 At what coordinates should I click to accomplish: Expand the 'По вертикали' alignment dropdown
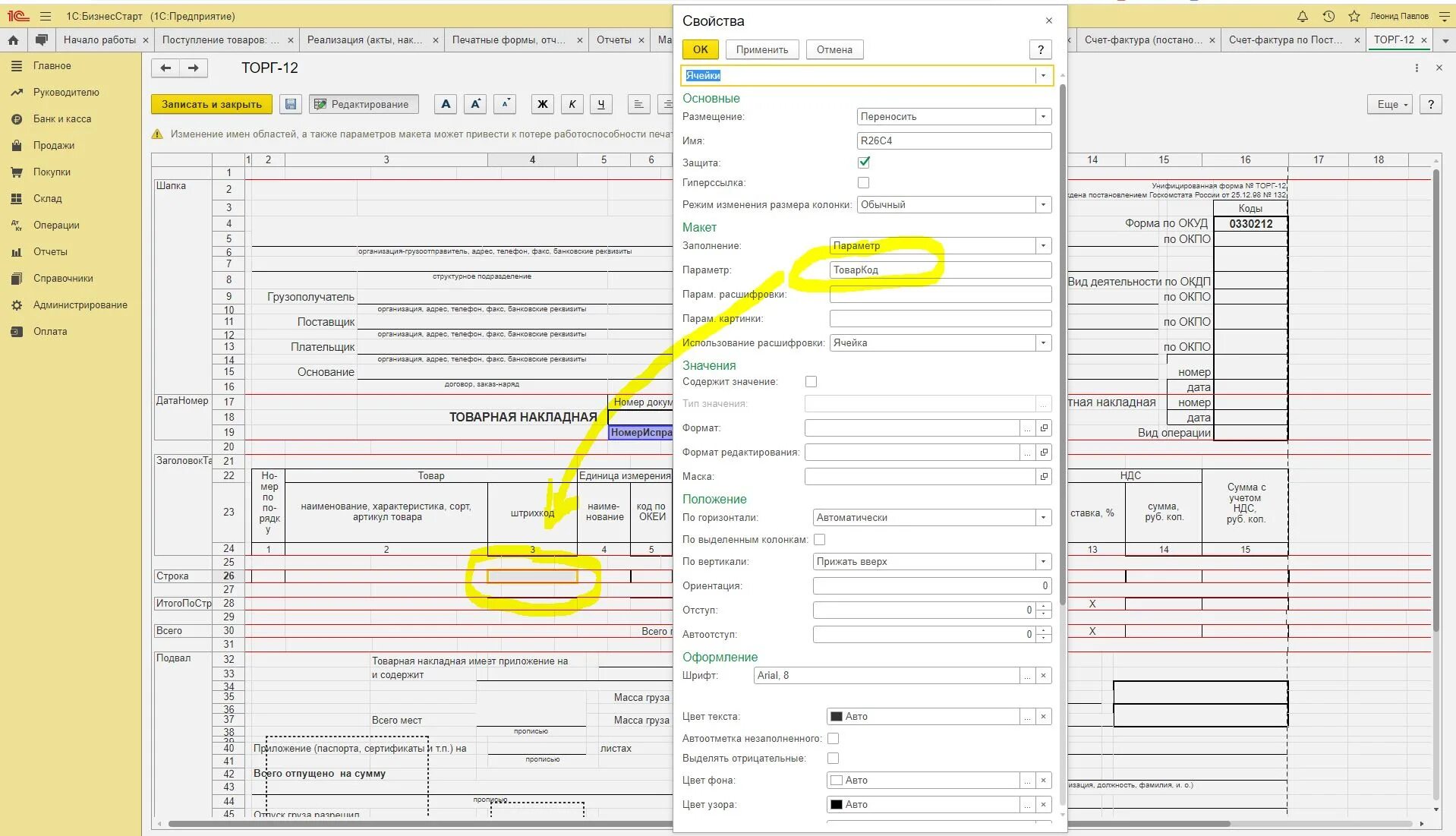[1044, 562]
